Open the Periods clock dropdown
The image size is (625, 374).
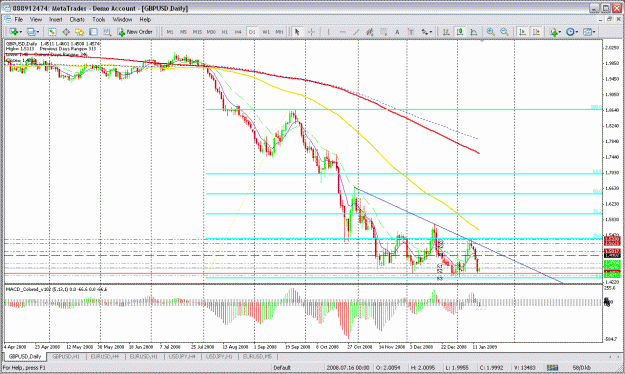click(572, 32)
